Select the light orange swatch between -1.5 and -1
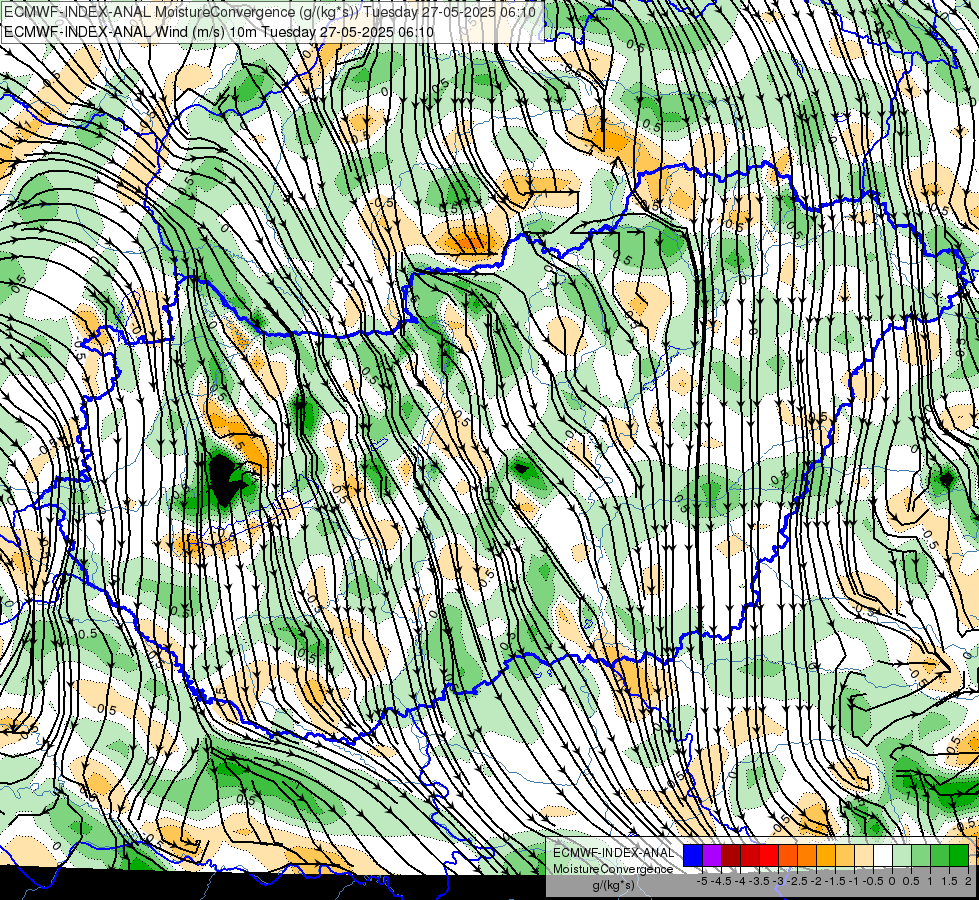The height and width of the screenshot is (900, 979). [x=845, y=856]
